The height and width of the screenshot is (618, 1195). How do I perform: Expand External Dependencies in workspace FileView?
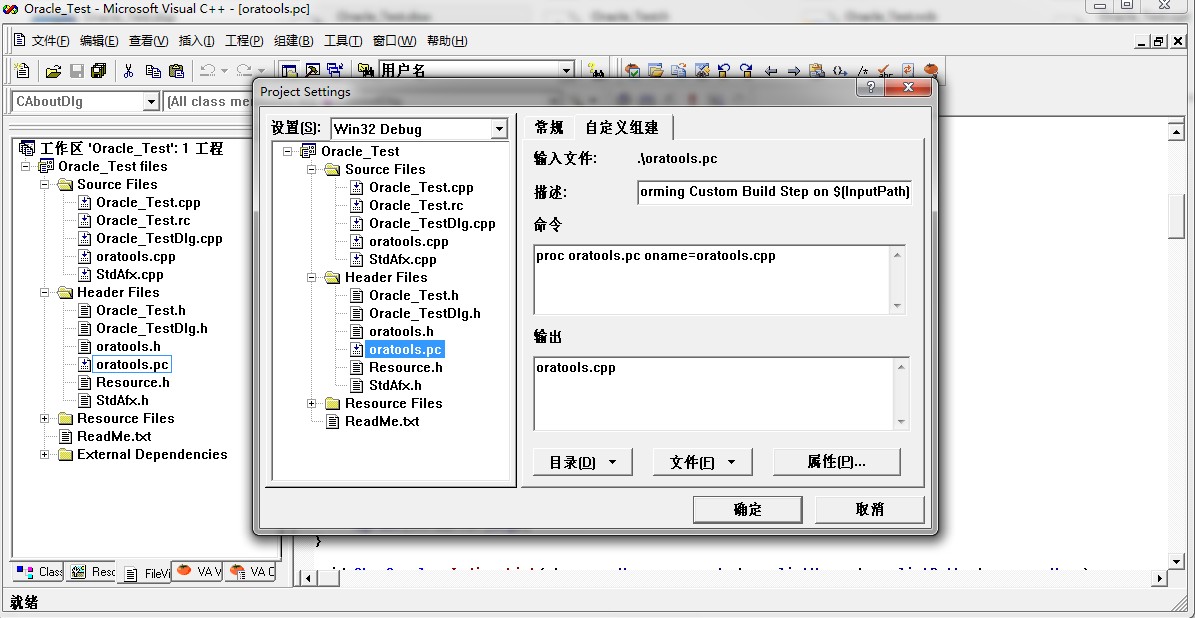[44, 454]
